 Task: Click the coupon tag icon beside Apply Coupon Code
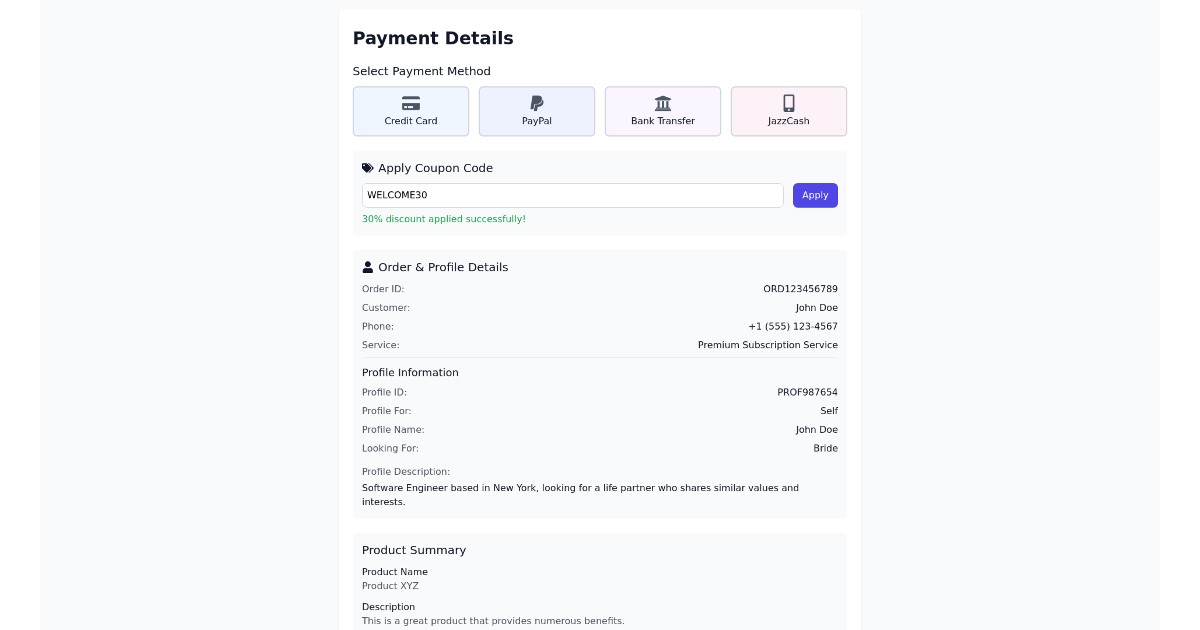367,167
